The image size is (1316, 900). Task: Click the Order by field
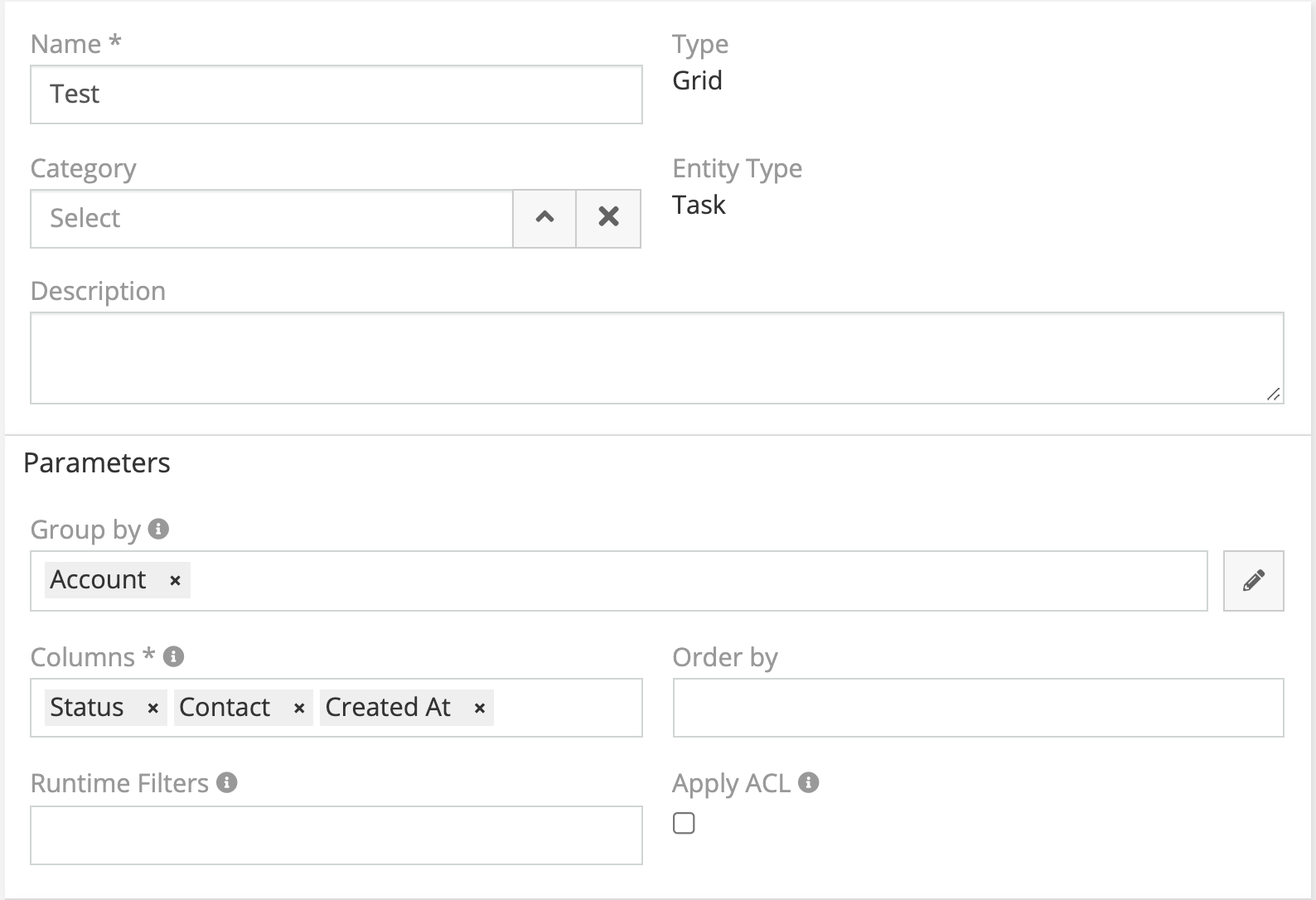click(978, 708)
